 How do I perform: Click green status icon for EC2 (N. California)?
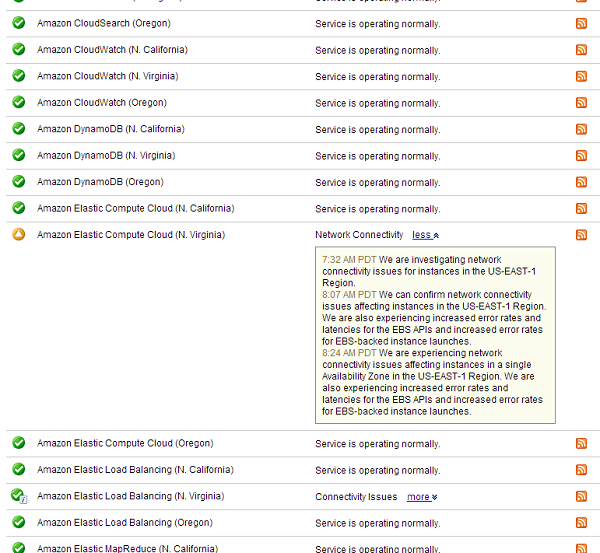coord(18,207)
